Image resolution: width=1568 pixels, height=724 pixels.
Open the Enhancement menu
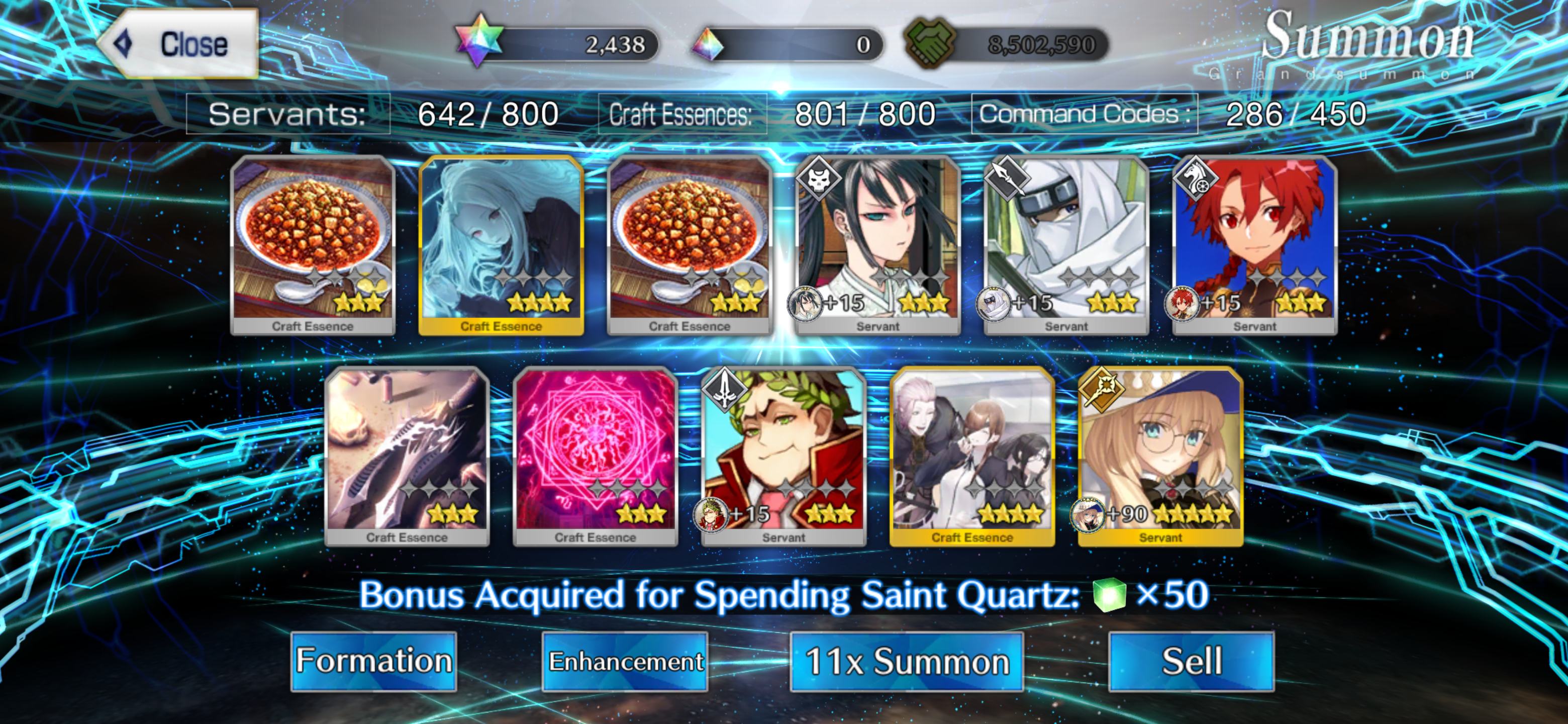click(625, 661)
